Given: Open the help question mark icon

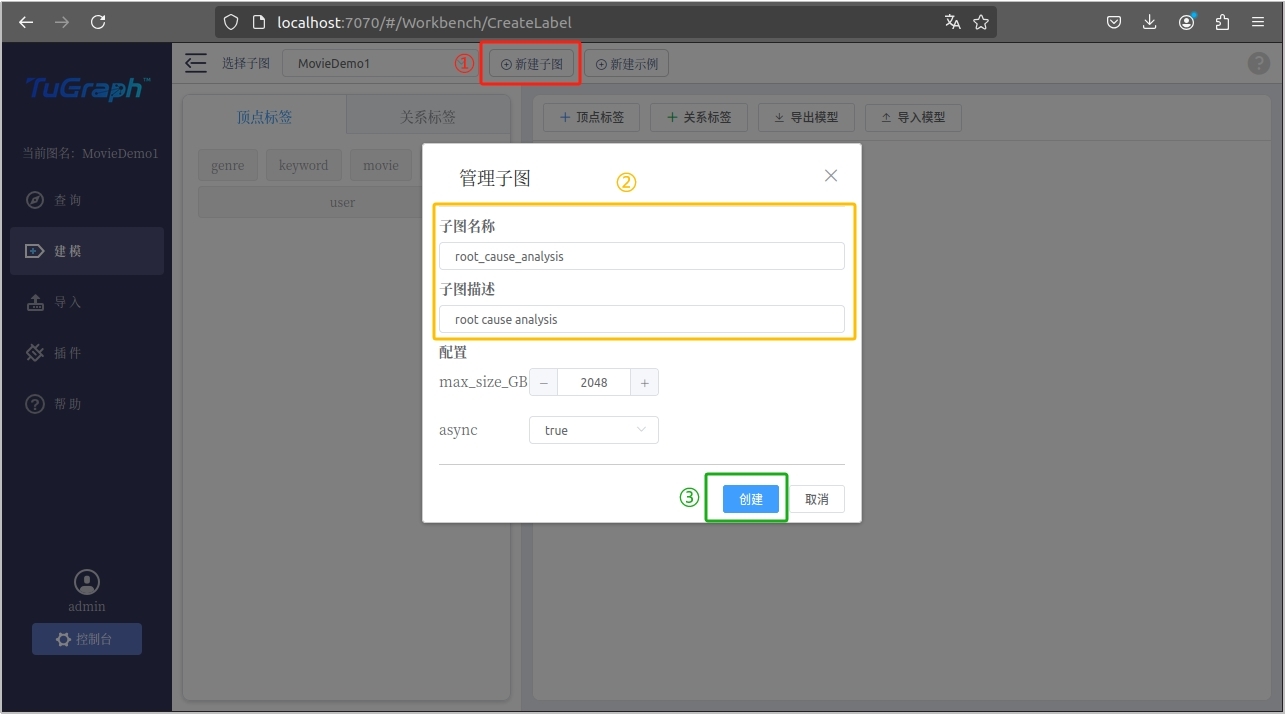Looking at the screenshot, I should point(1258,63).
